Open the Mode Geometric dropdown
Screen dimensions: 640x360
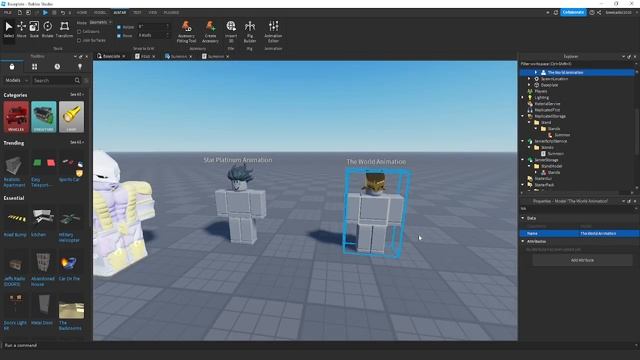(x=100, y=22)
